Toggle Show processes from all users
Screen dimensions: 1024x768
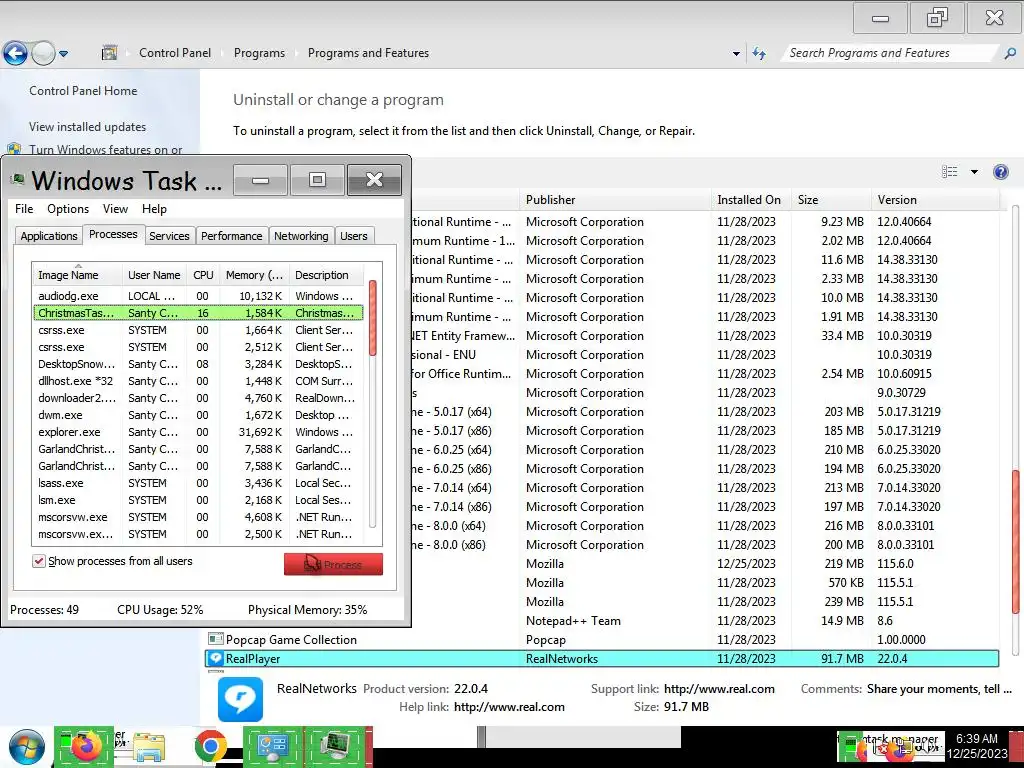pyautogui.click(x=39, y=561)
